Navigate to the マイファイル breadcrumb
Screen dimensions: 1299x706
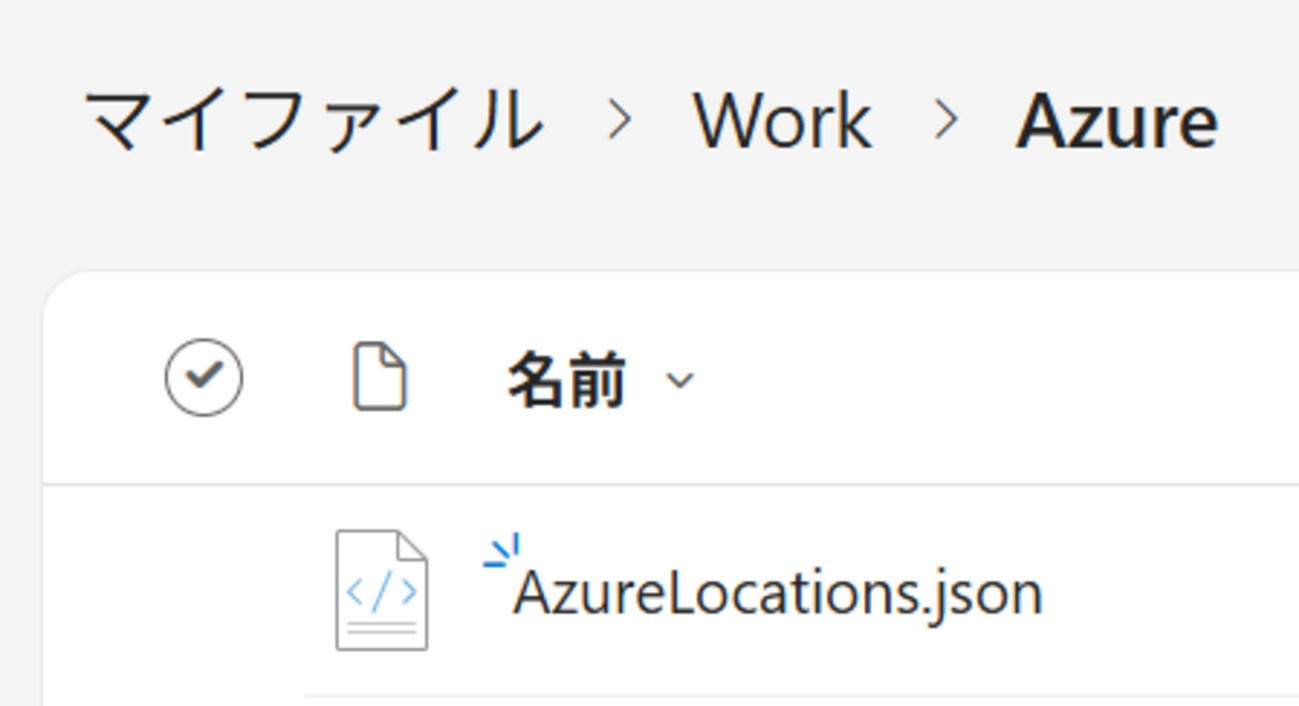coord(313,120)
